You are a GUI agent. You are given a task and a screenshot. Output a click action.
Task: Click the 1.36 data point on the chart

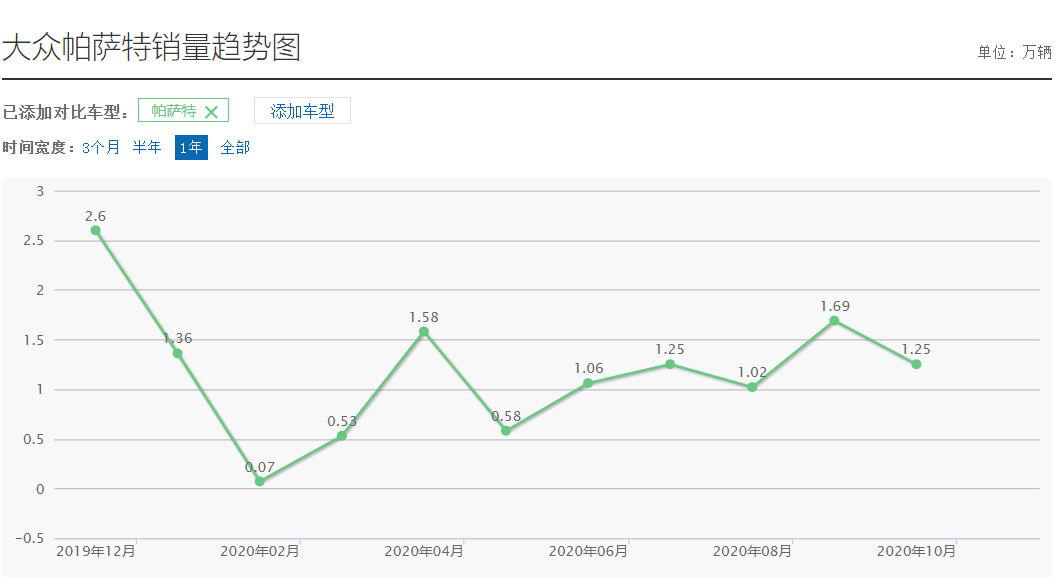pyautogui.click(x=178, y=353)
